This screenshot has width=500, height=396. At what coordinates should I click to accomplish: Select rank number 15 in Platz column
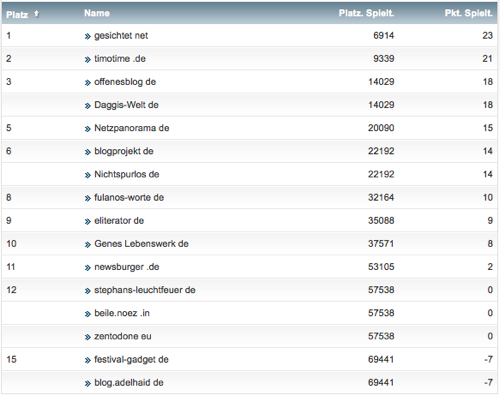11,360
